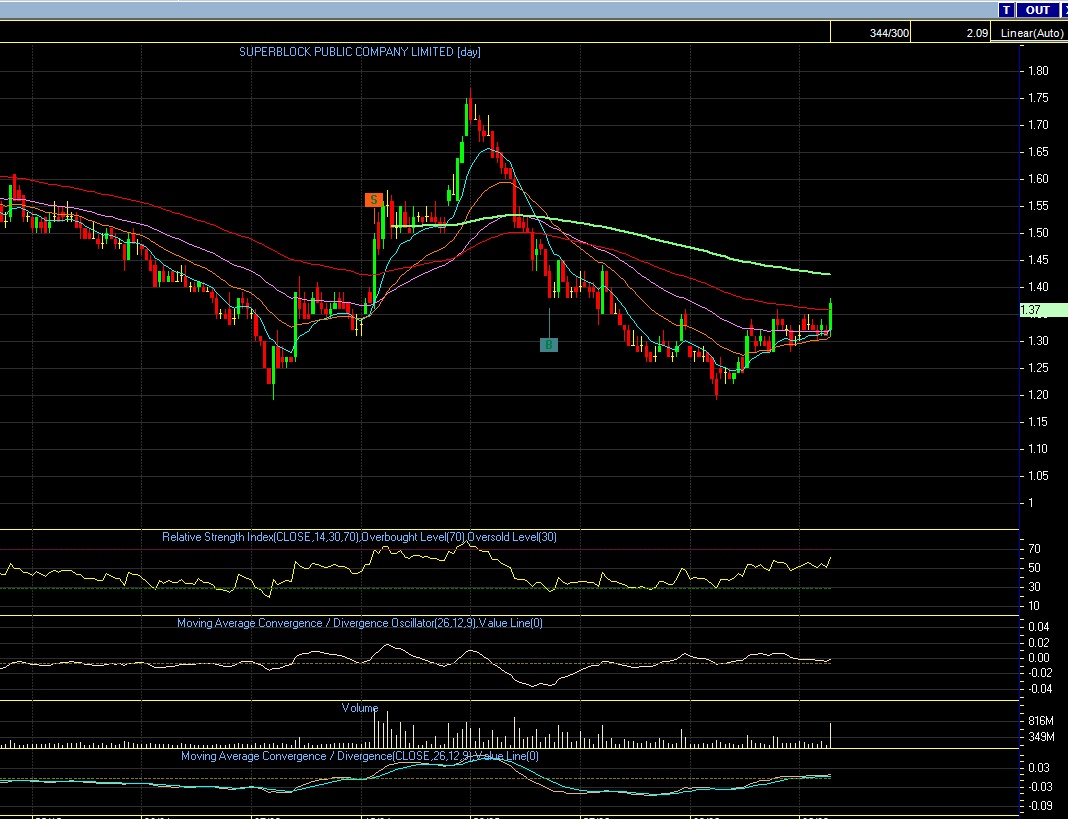Click the 344/300 bar count field
This screenshot has width=1068, height=819.
(x=870, y=33)
